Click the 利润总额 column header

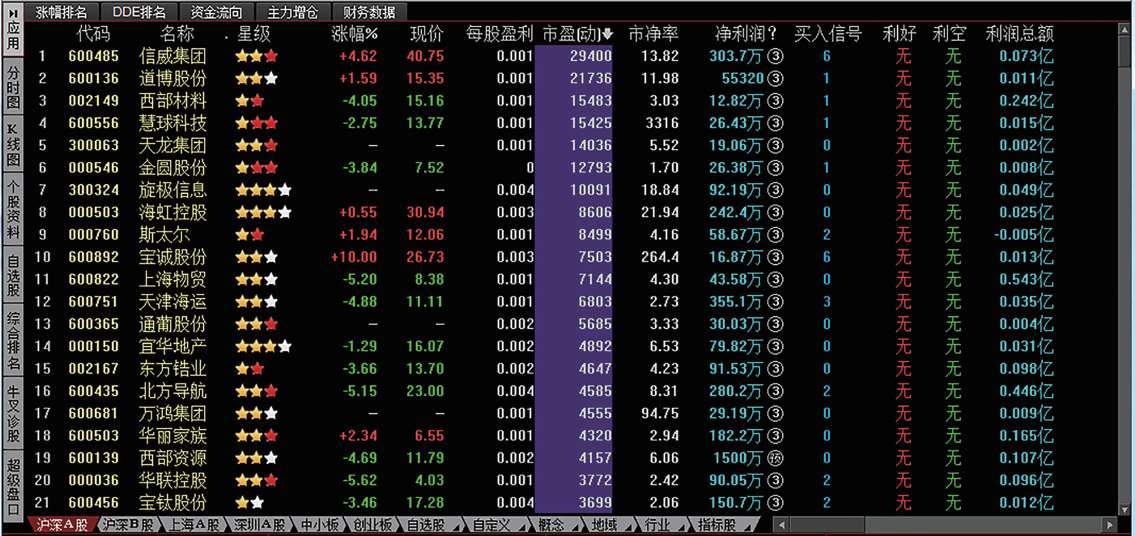pyautogui.click(x=1019, y=34)
